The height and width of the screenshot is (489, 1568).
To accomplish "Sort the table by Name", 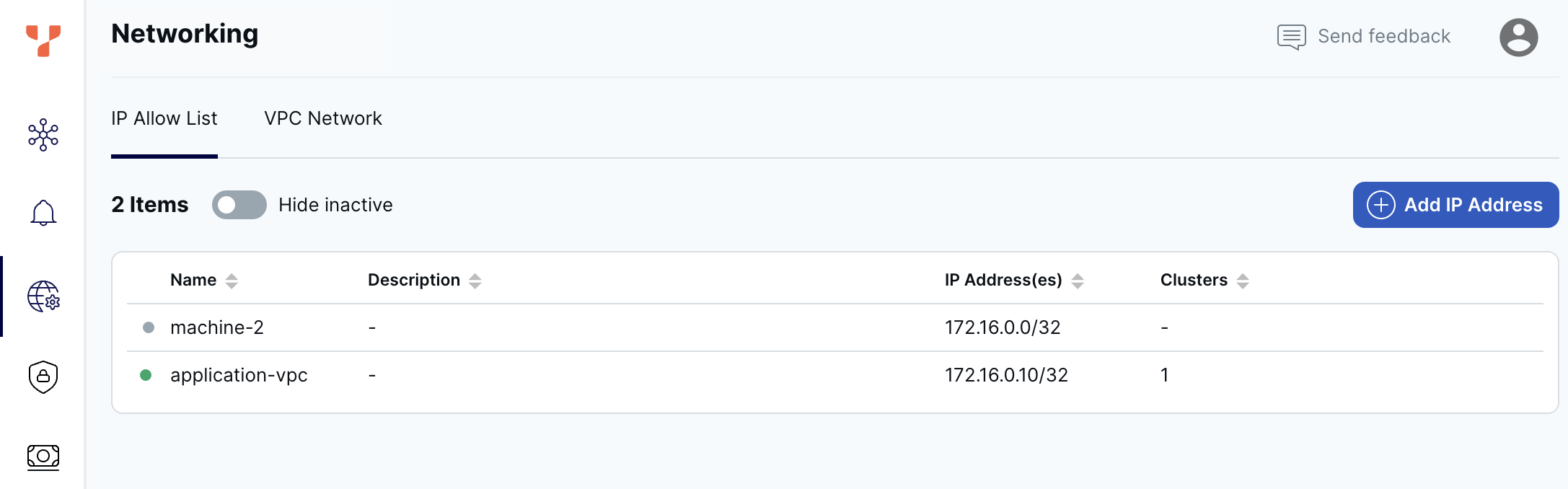I will [x=232, y=280].
